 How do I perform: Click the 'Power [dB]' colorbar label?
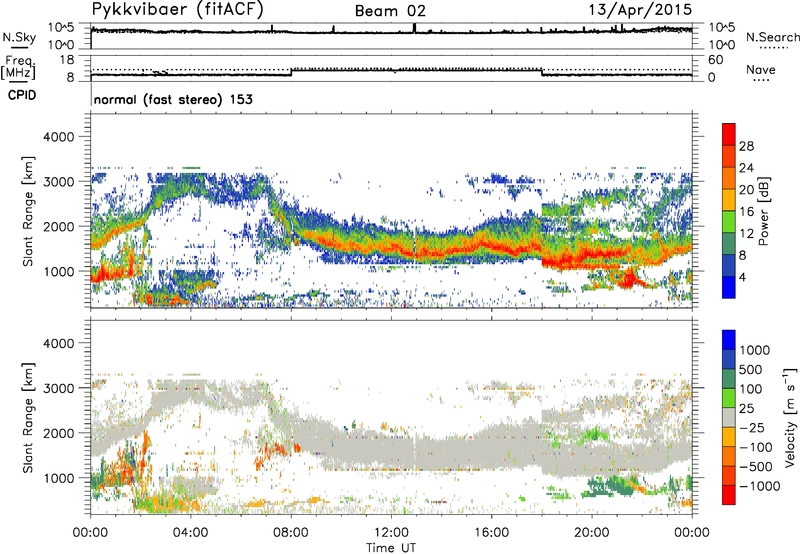coord(763,211)
